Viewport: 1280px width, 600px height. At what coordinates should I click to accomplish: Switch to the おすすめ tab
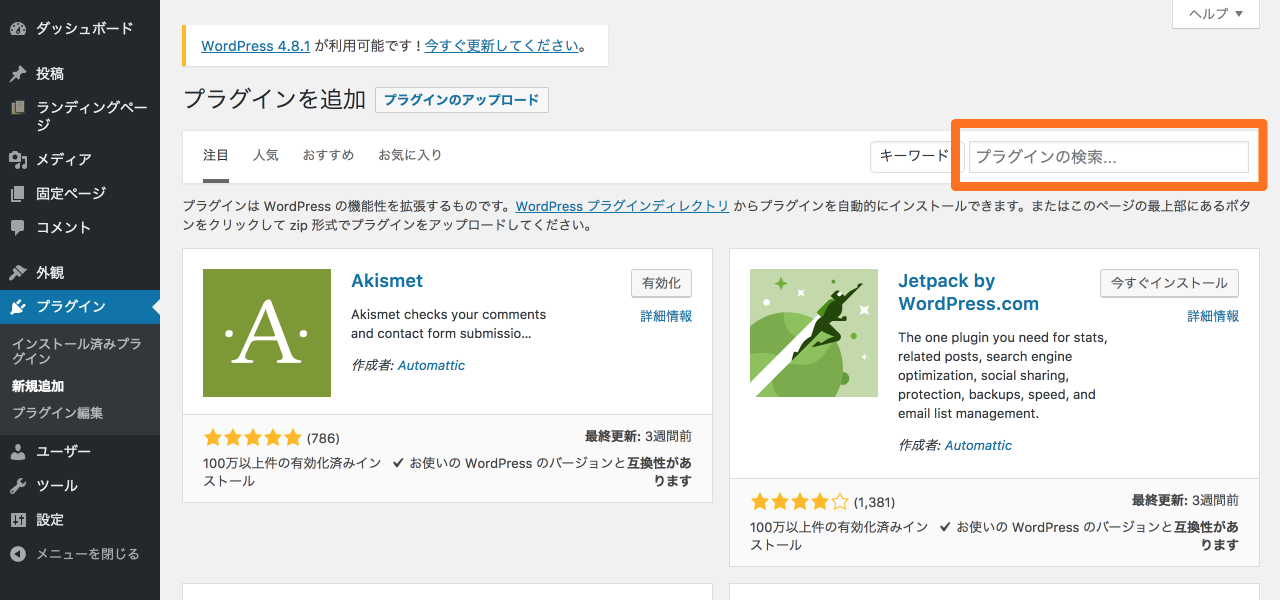click(x=328, y=155)
